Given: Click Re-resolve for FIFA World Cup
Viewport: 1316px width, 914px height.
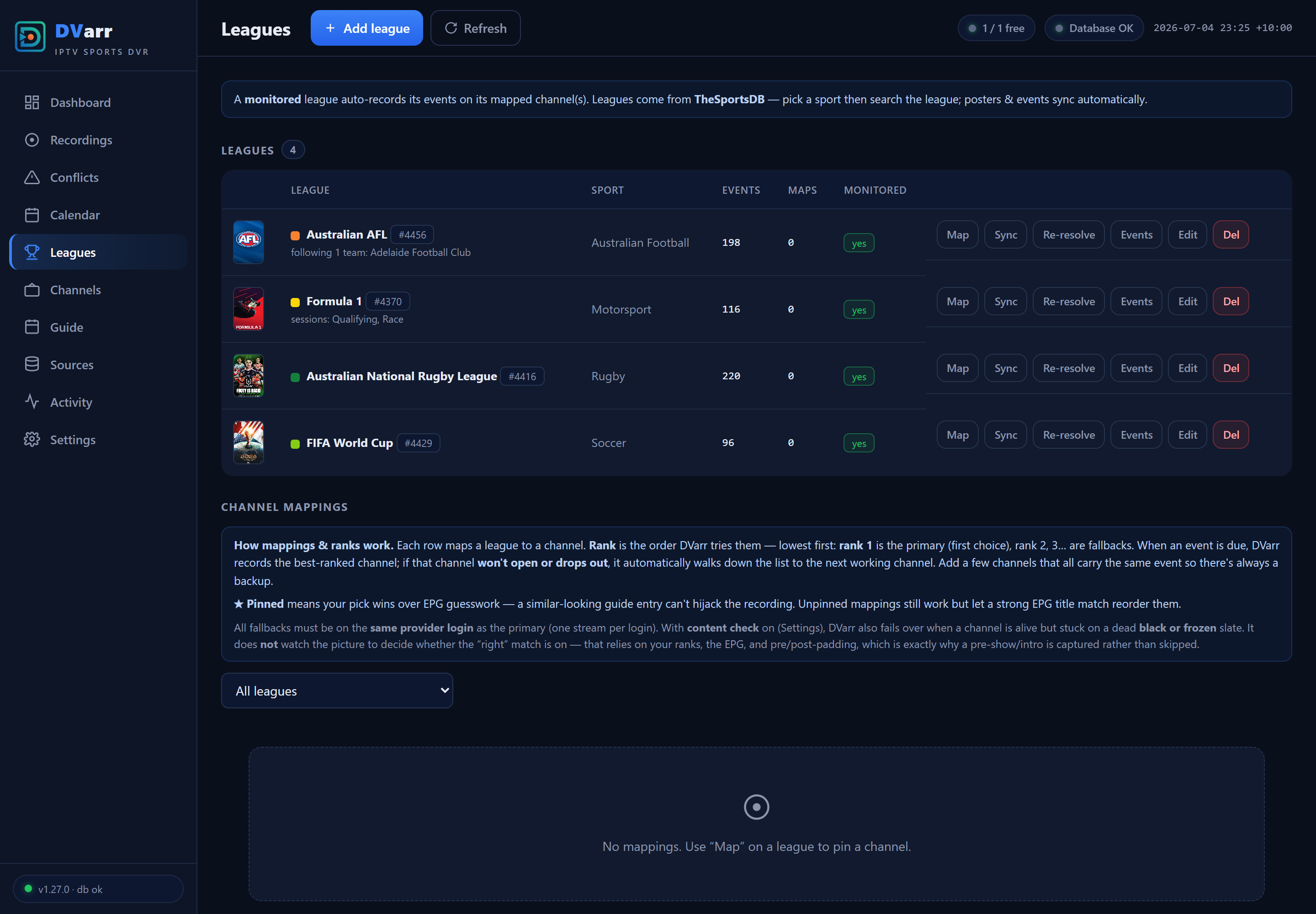Looking at the screenshot, I should 1068,435.
